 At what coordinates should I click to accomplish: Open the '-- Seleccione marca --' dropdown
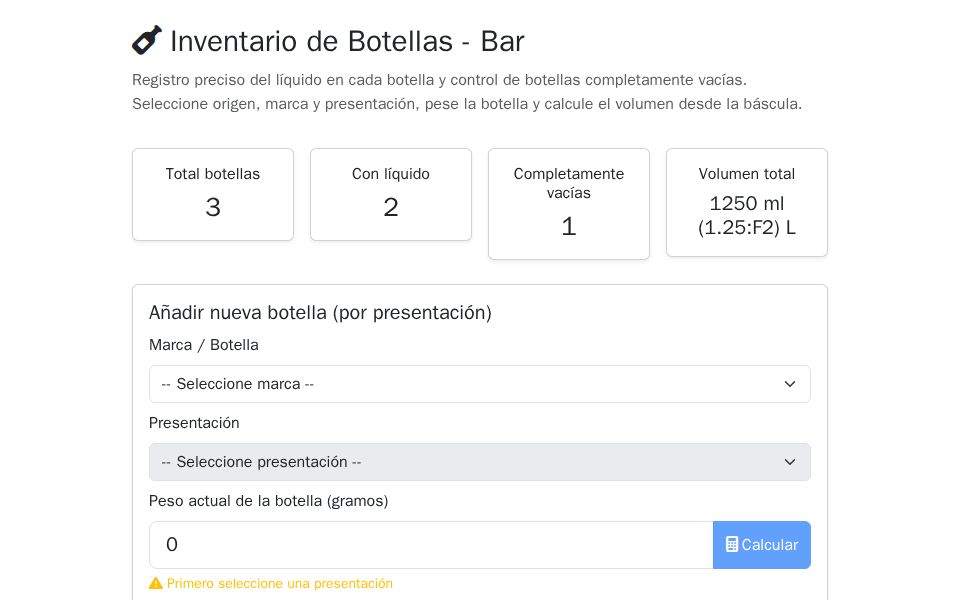click(x=480, y=384)
